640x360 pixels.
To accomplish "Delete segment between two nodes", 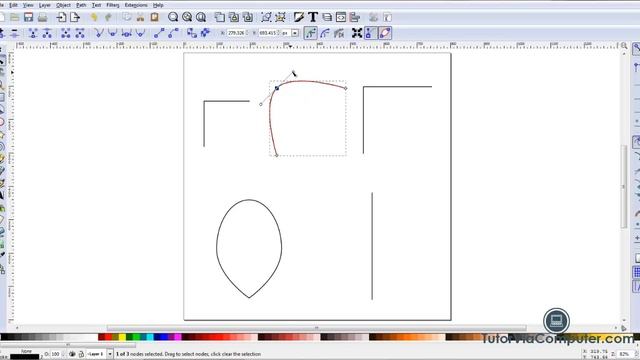I will point(80,33).
